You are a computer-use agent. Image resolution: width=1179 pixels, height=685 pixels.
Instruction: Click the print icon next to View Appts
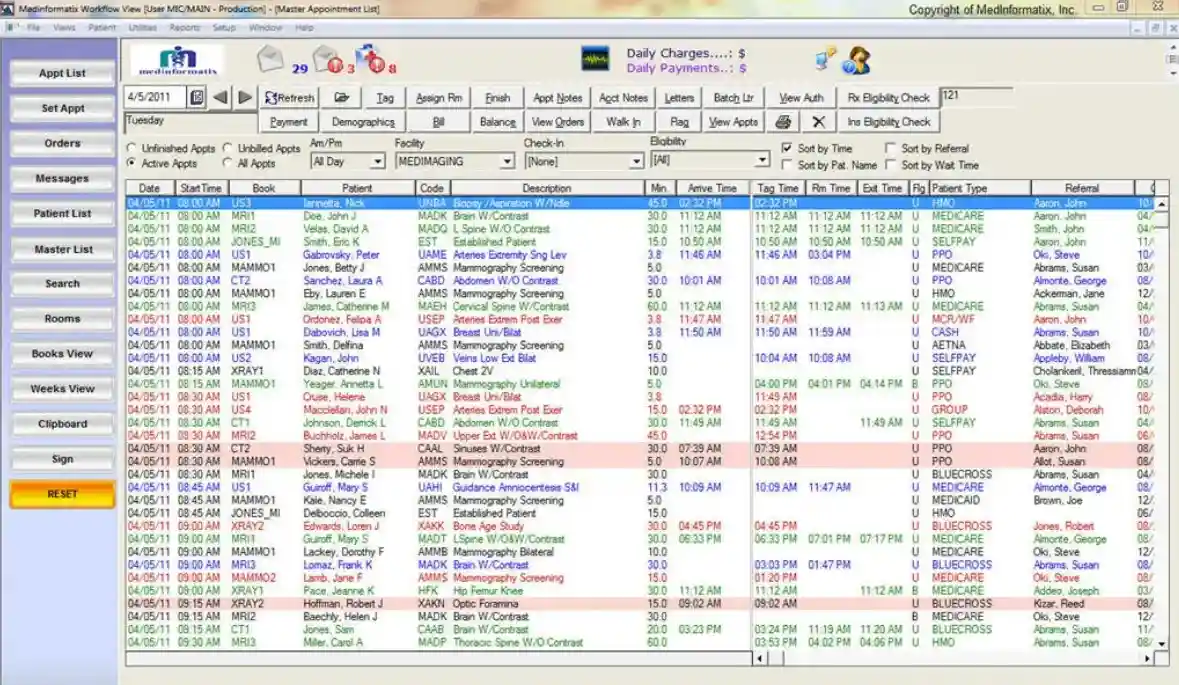click(x=785, y=121)
